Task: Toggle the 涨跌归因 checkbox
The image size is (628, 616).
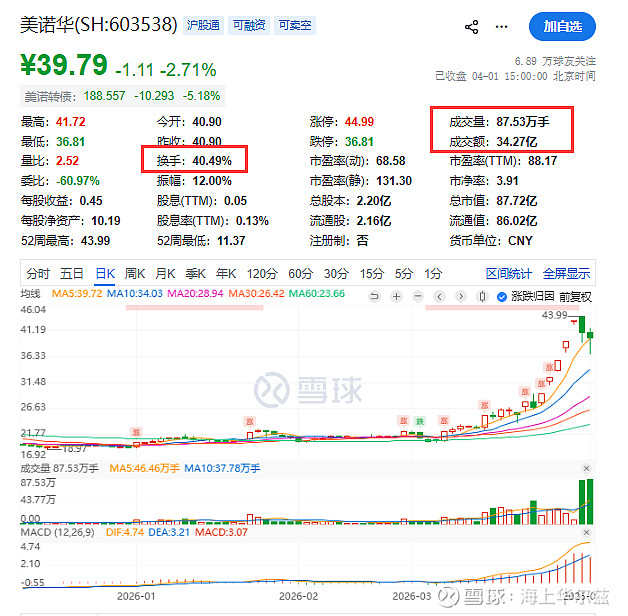Action: [x=501, y=297]
